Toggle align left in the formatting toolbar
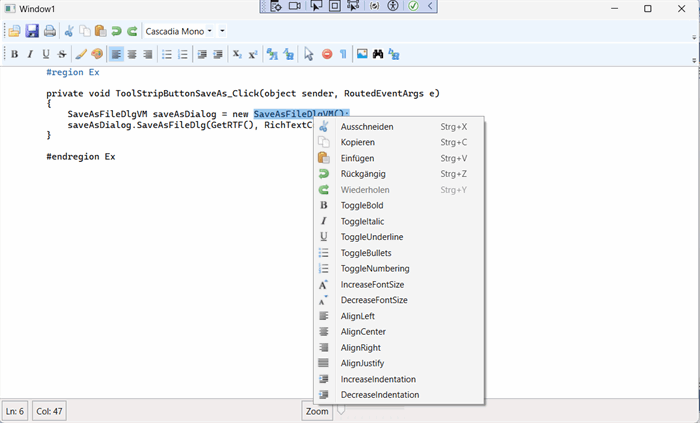Viewport: 700px width, 423px height. [116, 54]
